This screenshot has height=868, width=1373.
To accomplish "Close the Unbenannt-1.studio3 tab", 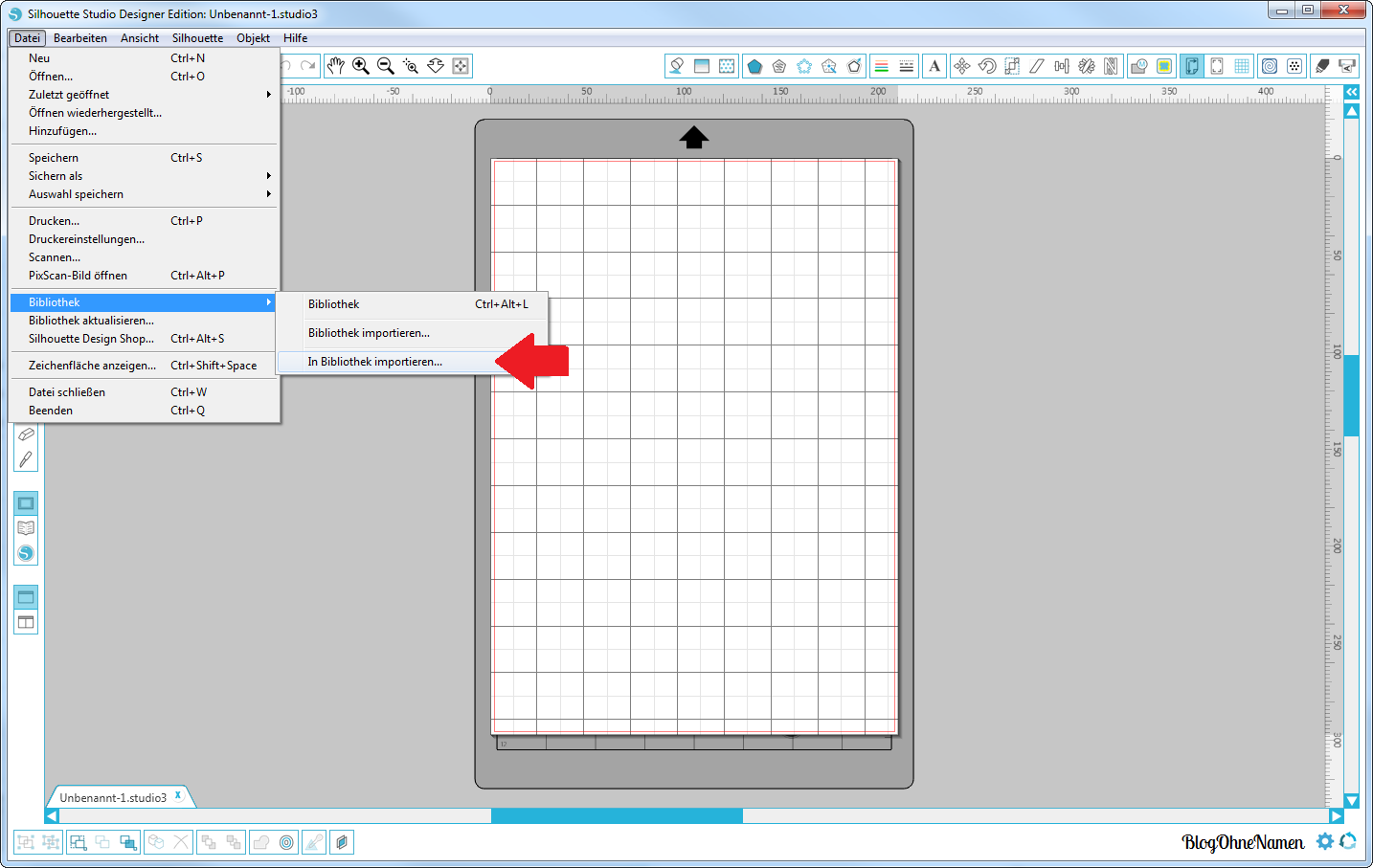I will 178,795.
